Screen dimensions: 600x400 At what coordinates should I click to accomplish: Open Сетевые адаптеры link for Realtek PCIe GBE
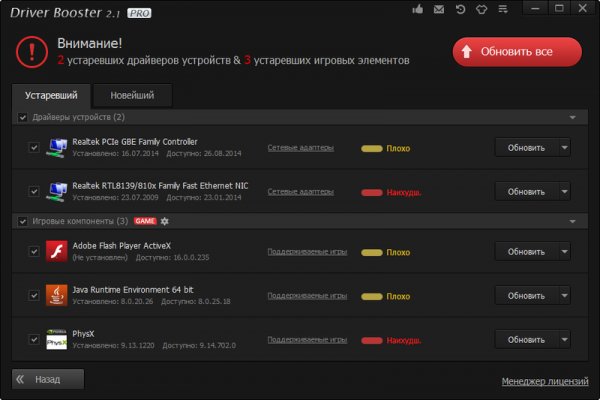tap(301, 148)
